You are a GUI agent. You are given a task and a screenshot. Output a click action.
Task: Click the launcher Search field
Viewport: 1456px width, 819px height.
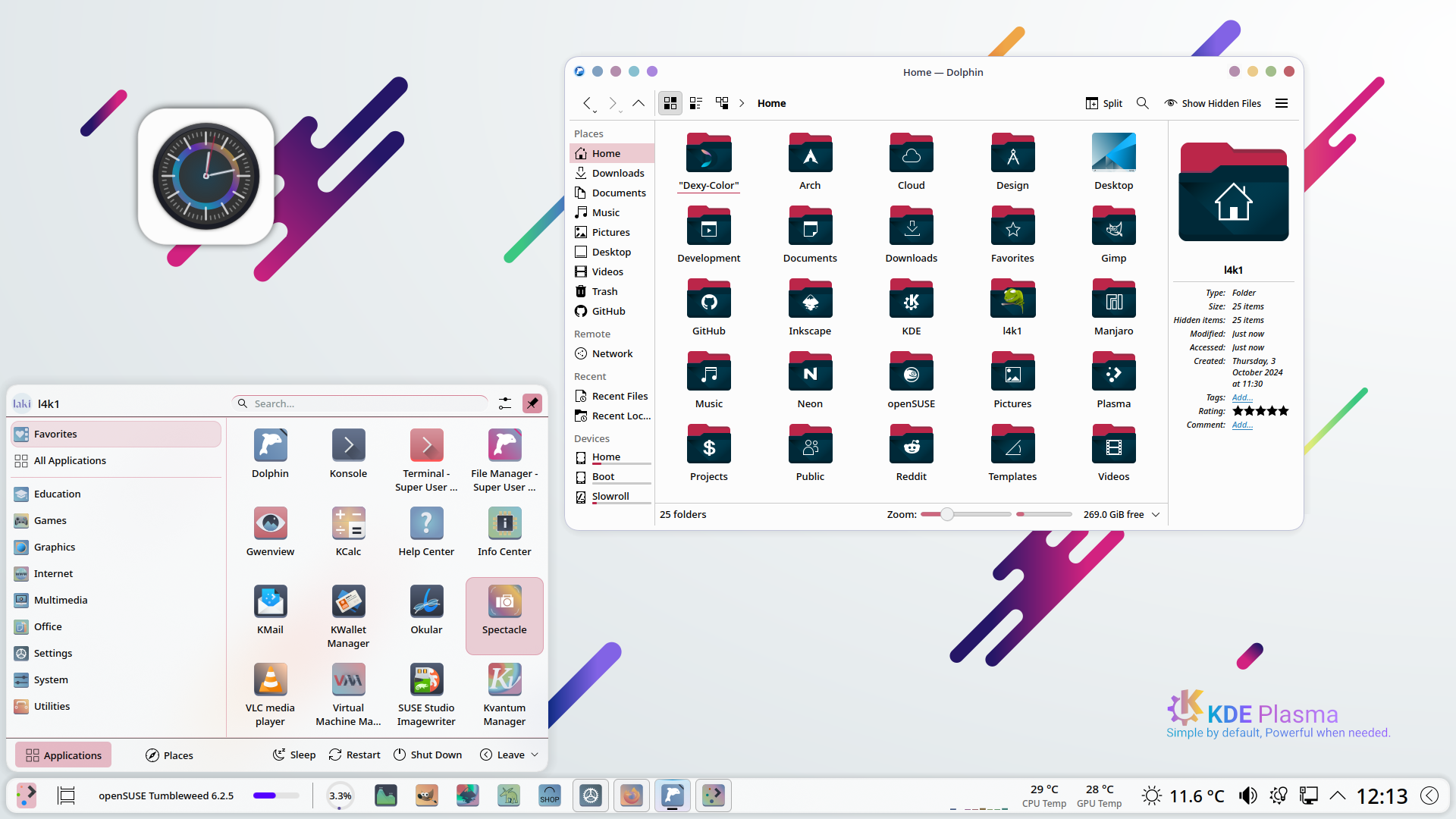tap(360, 403)
